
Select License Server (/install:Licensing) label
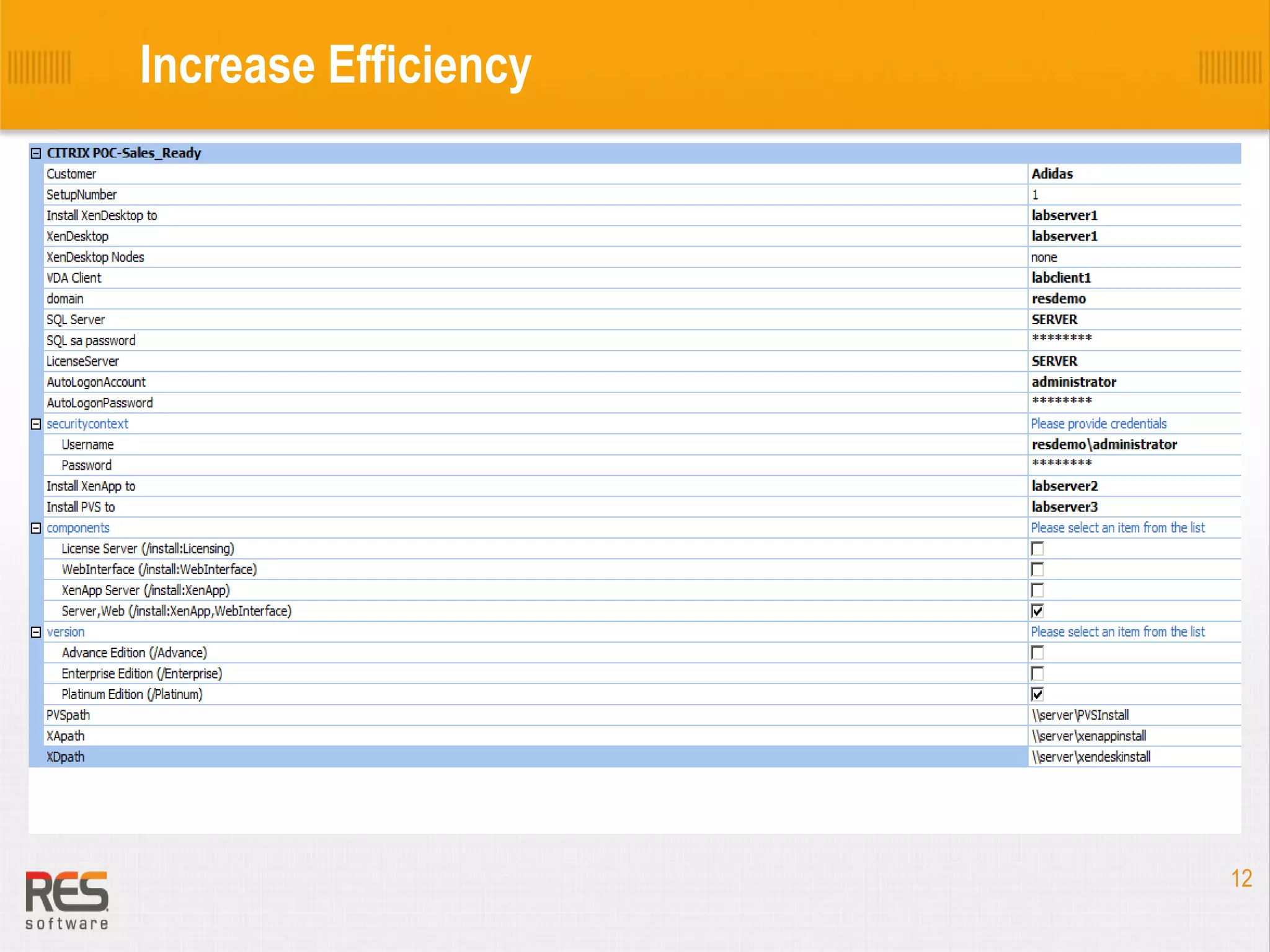[x=148, y=549]
